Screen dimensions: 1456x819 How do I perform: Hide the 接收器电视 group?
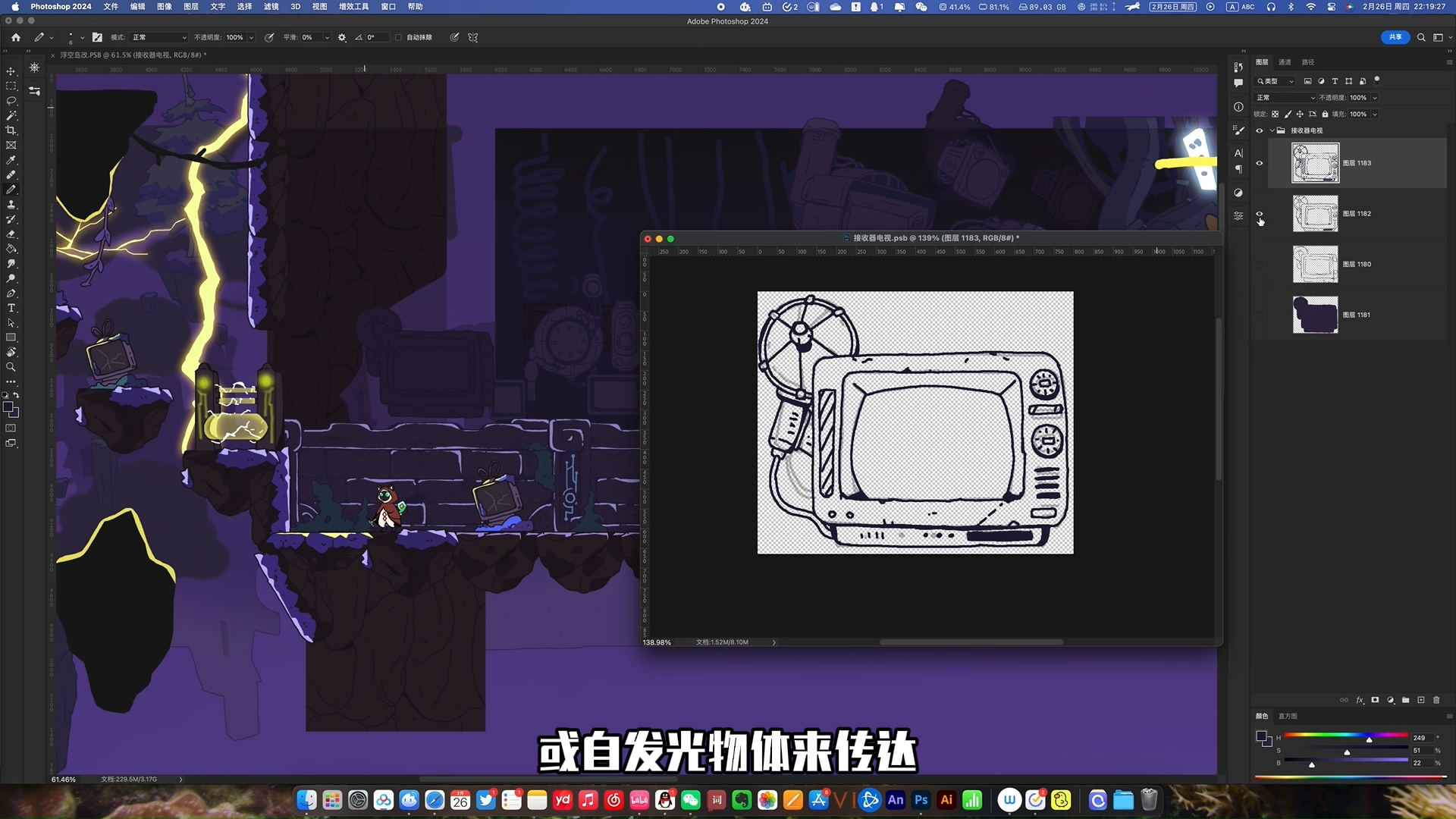click(1260, 130)
